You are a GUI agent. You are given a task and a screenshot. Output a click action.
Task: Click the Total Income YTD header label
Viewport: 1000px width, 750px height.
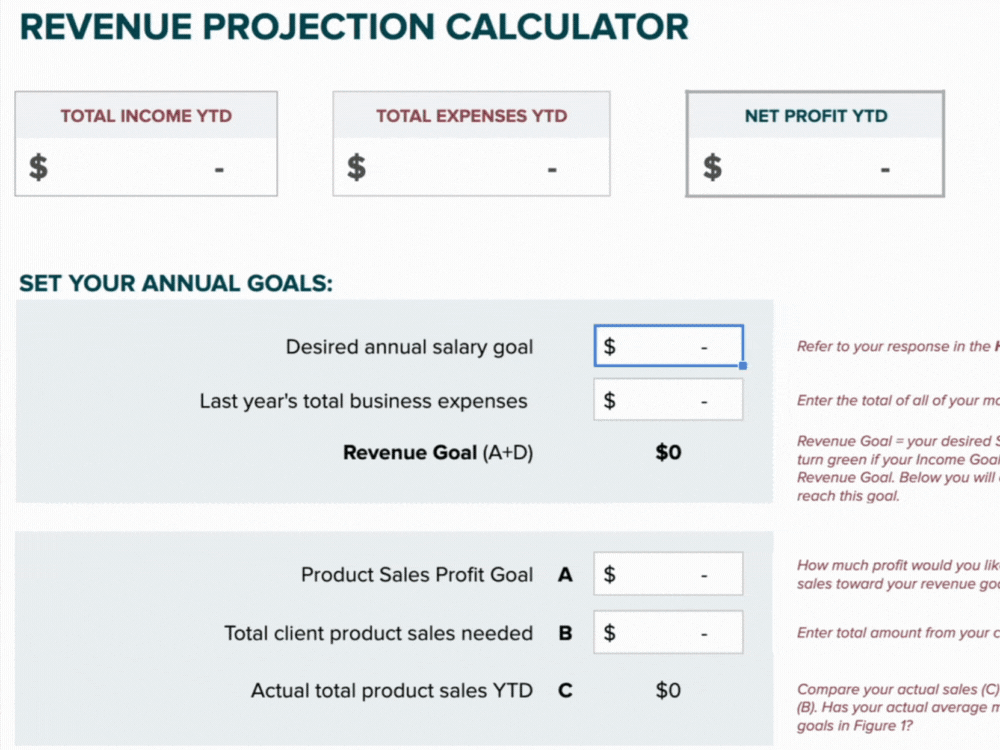146,116
